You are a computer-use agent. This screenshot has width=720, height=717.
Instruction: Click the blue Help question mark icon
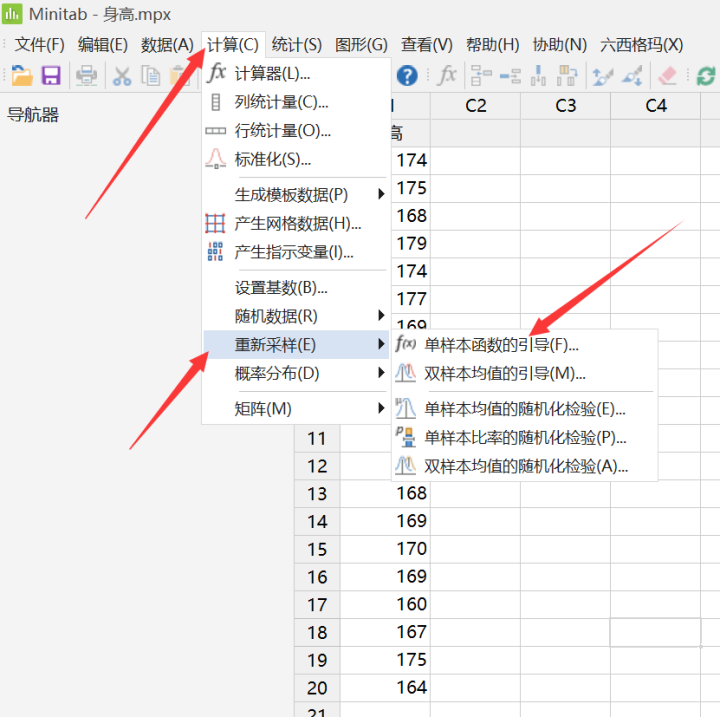tap(407, 76)
